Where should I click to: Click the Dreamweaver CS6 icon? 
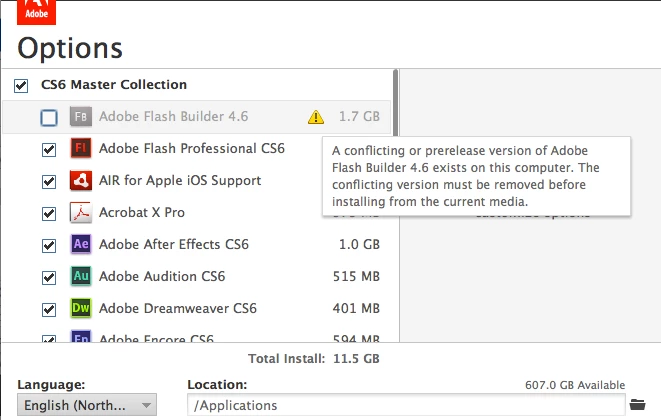pos(81,308)
